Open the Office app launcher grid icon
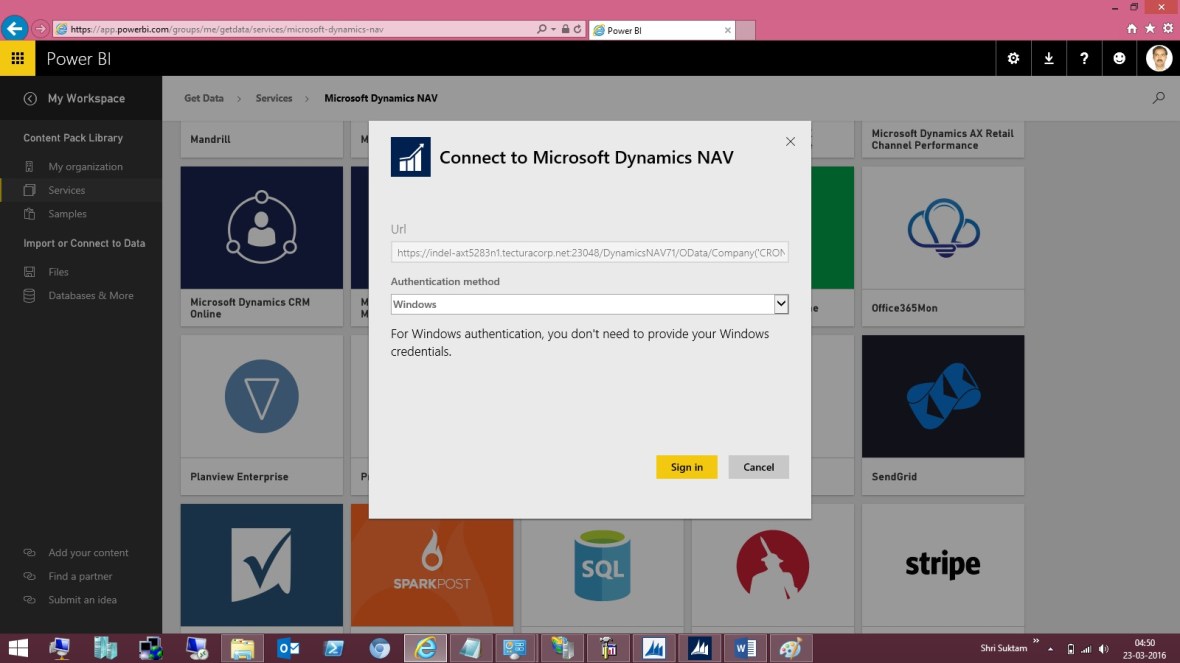The image size is (1180, 663). pyautogui.click(x=17, y=58)
